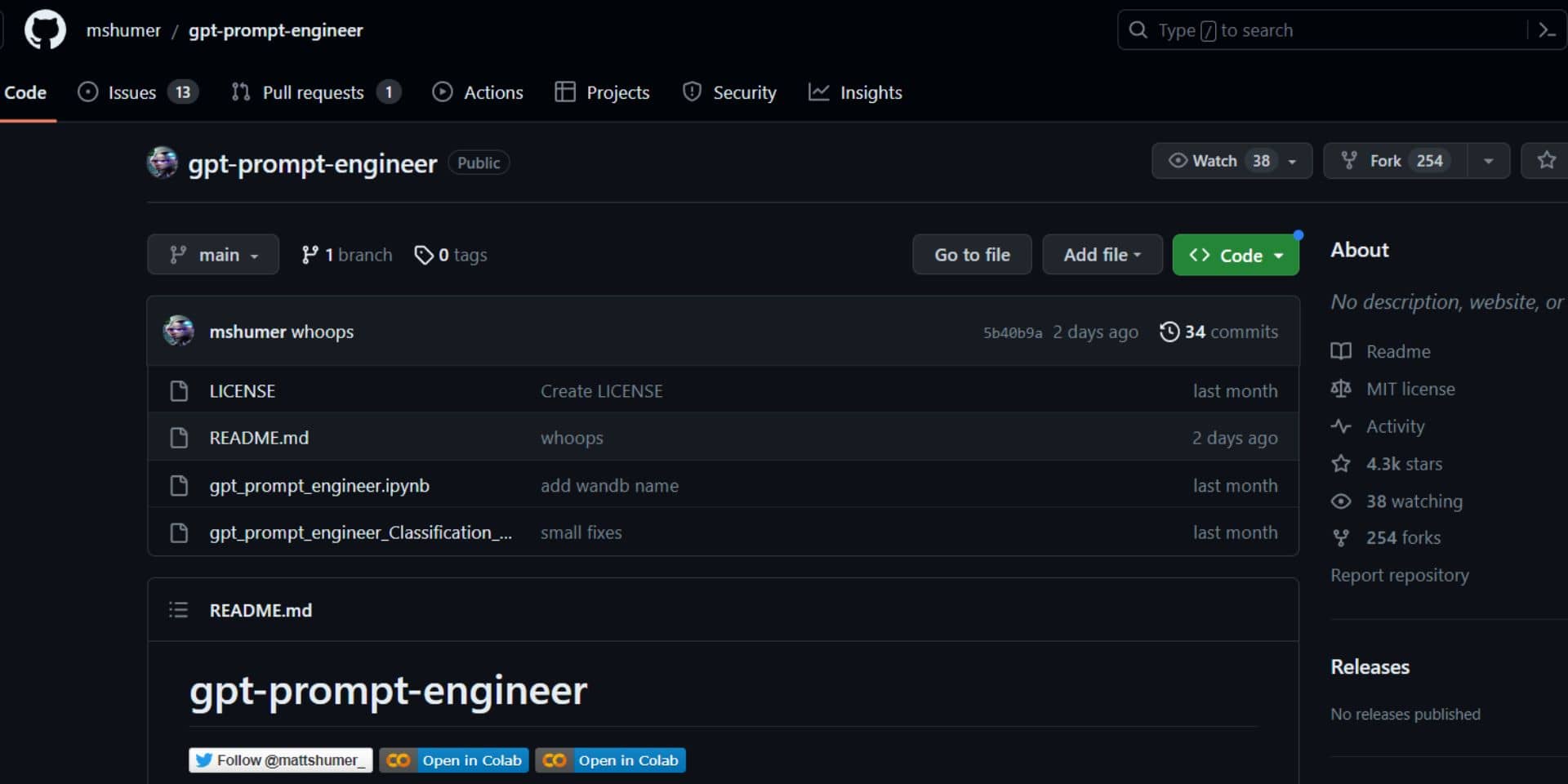Open the gpt-prompt-engineer repository title link
The height and width of the screenshot is (784, 1568).
(x=313, y=163)
